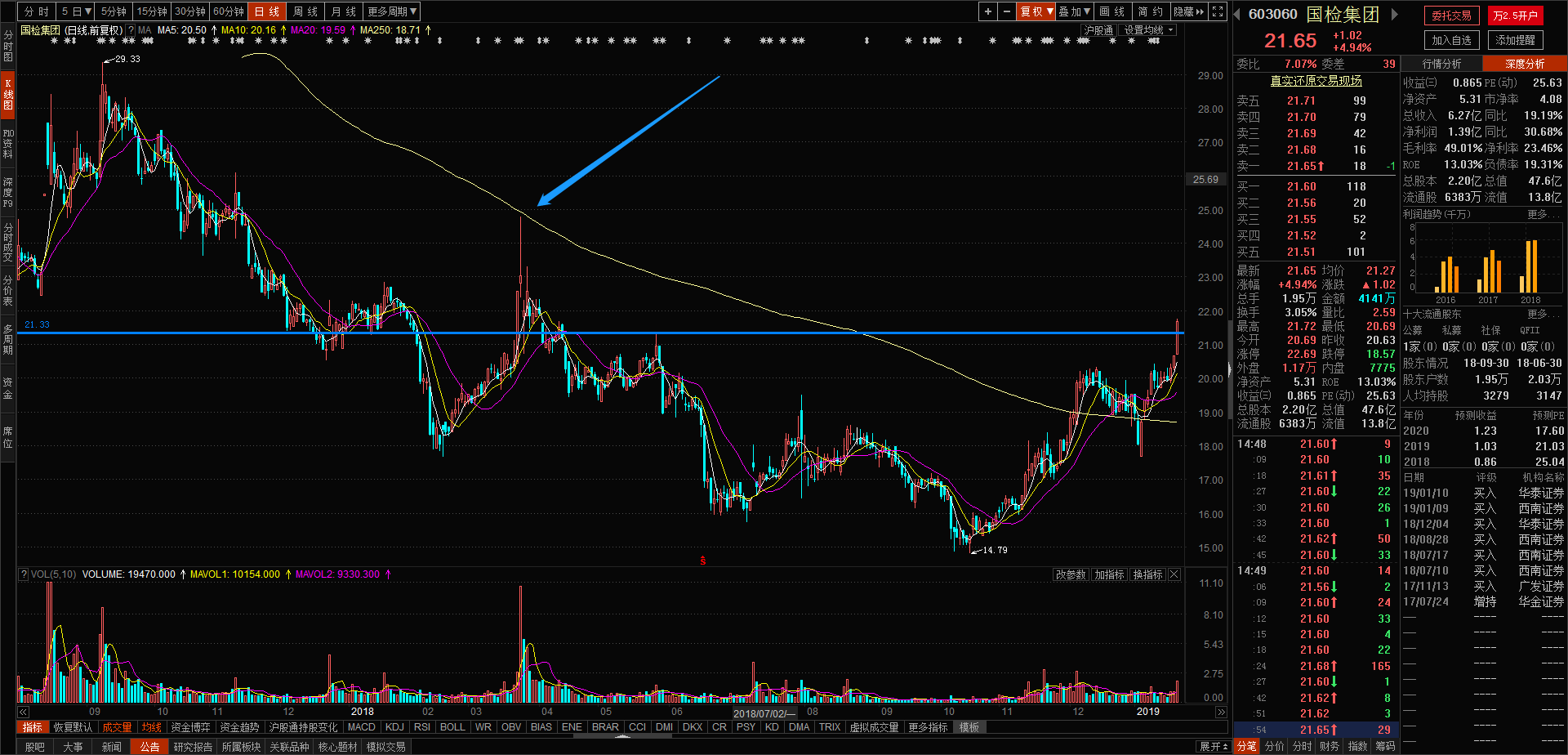
Task: Open 多周期 in left sidebar
Action: pyautogui.click(x=7, y=339)
